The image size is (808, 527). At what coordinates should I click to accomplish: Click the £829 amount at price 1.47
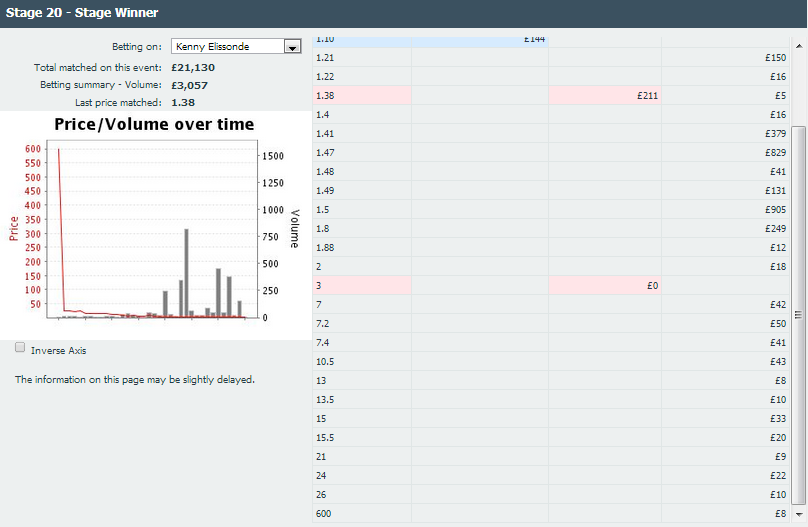[x=772, y=153]
